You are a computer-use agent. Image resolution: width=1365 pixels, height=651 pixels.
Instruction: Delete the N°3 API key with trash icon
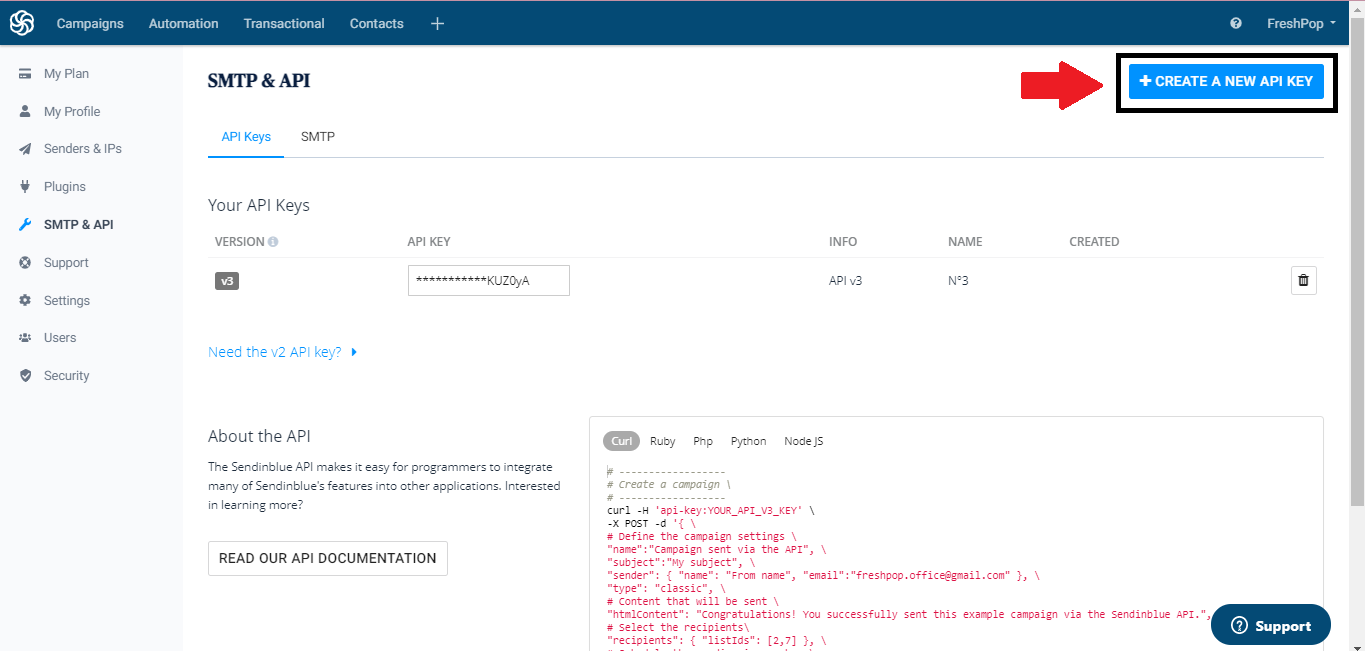coord(1303,281)
